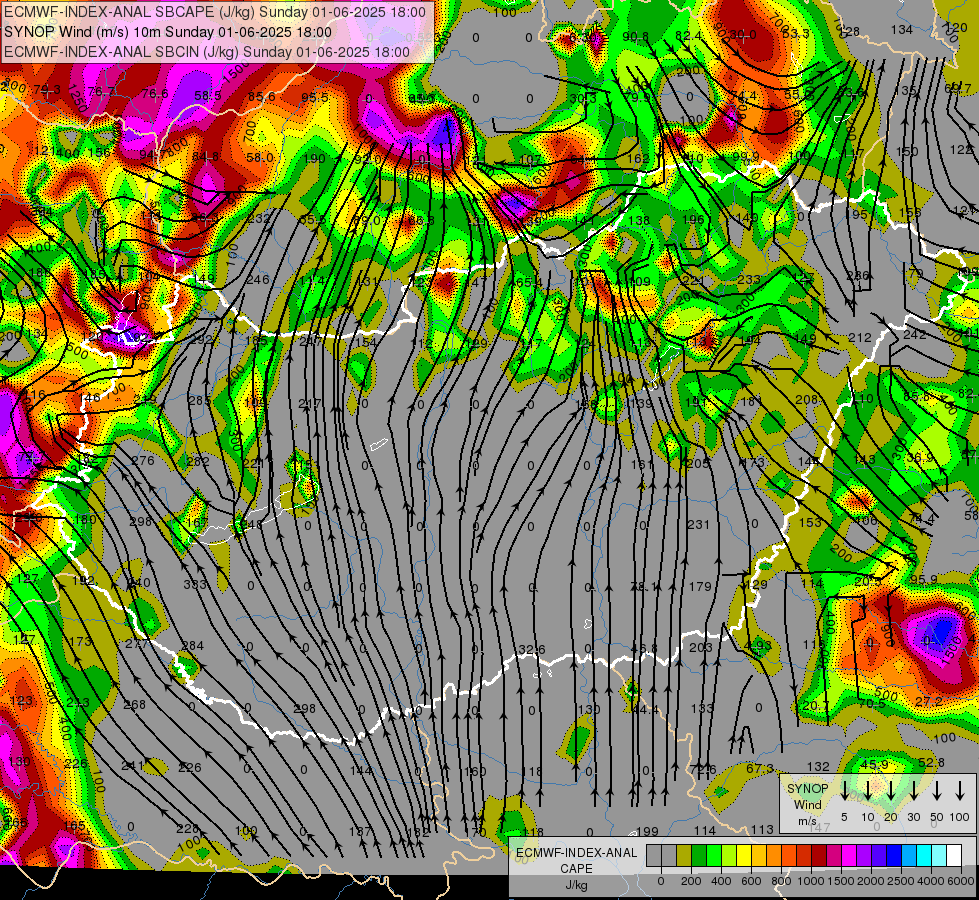Click the J/kg unit label in legend
This screenshot has width=979, height=900.
(x=576, y=885)
